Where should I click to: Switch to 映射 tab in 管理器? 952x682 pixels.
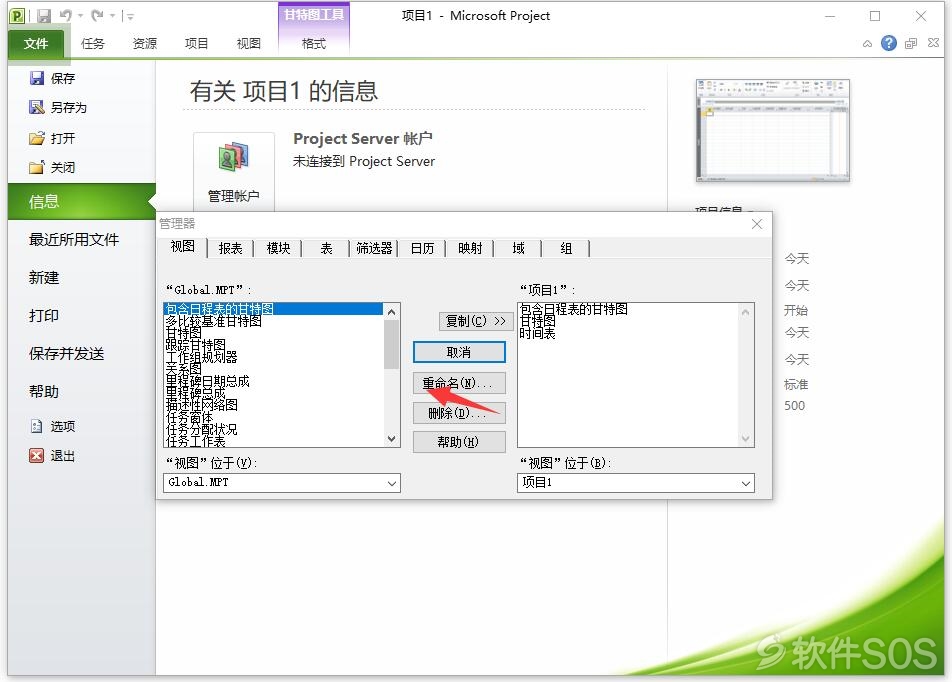coord(471,248)
